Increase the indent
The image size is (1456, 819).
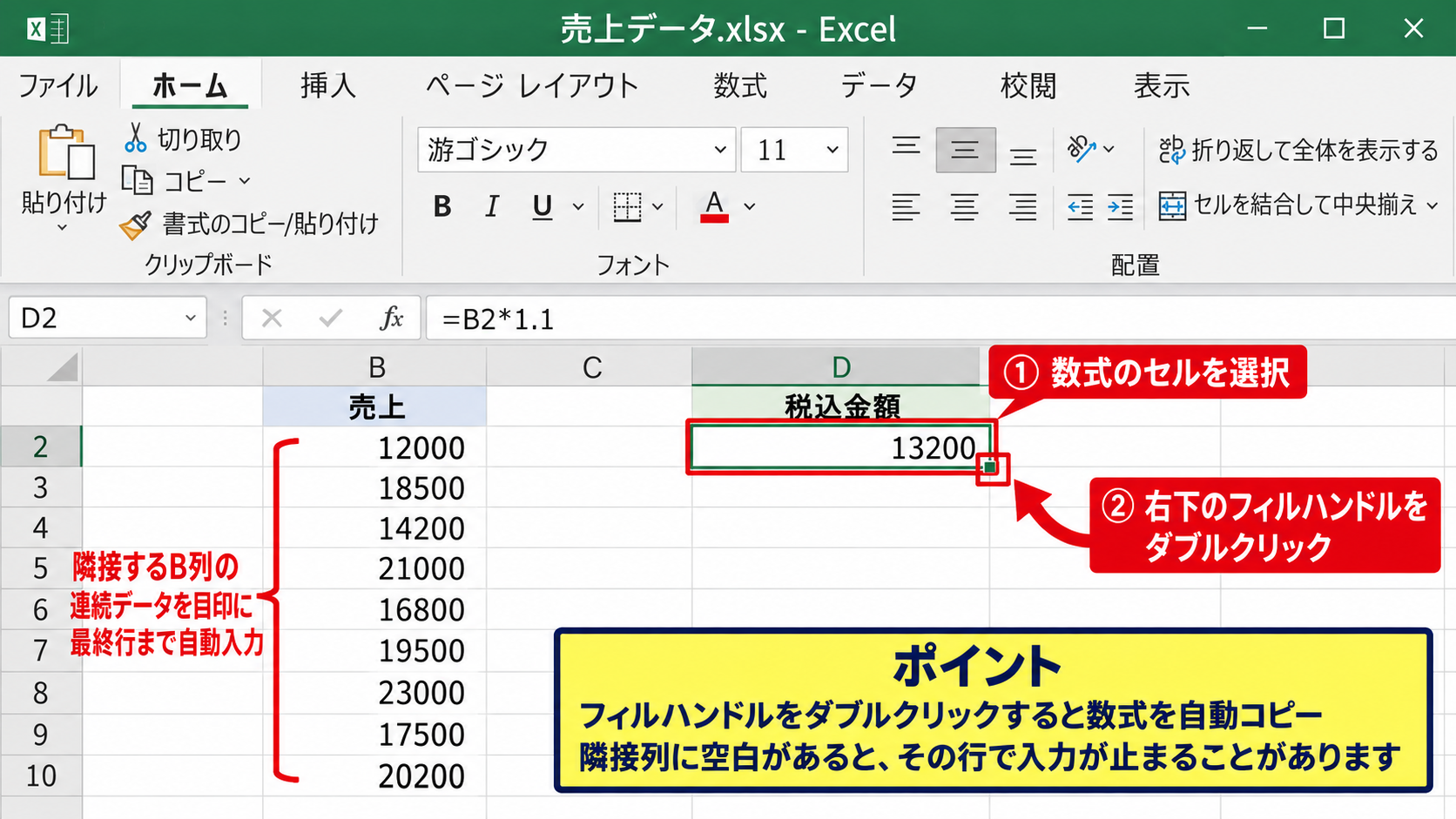pyautogui.click(x=1120, y=207)
